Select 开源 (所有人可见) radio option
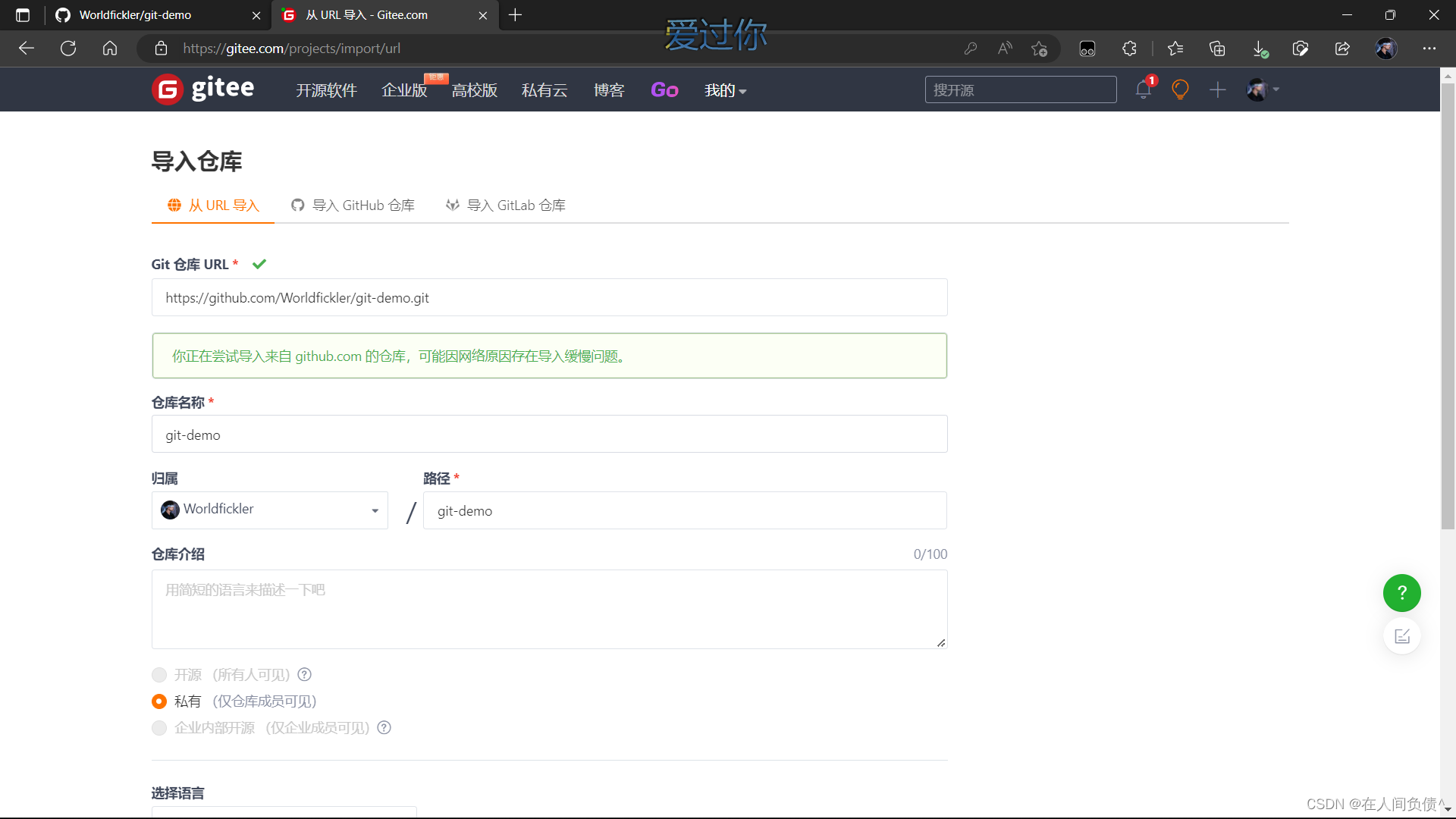 pyautogui.click(x=159, y=675)
